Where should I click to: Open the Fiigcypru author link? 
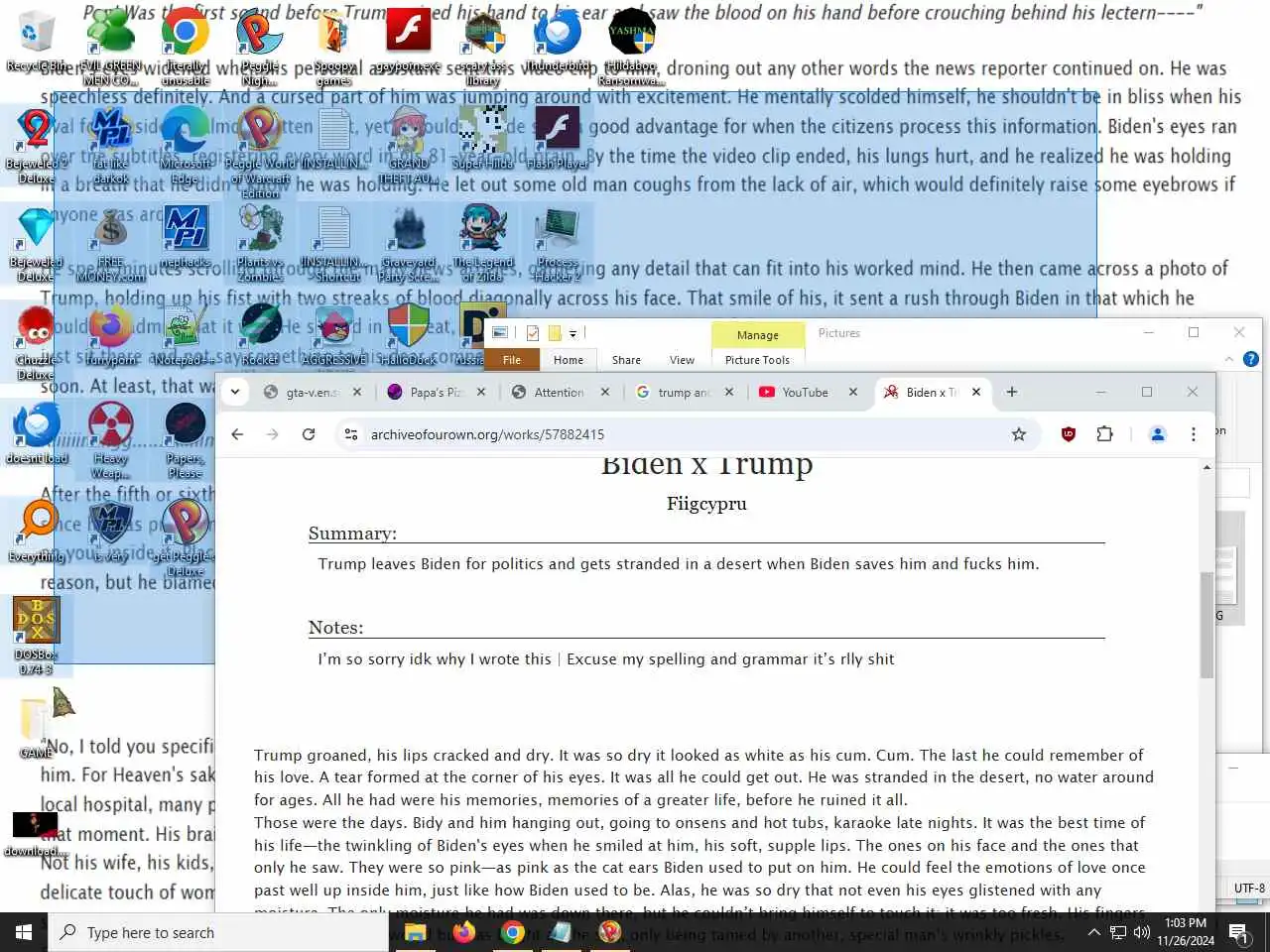point(706,504)
